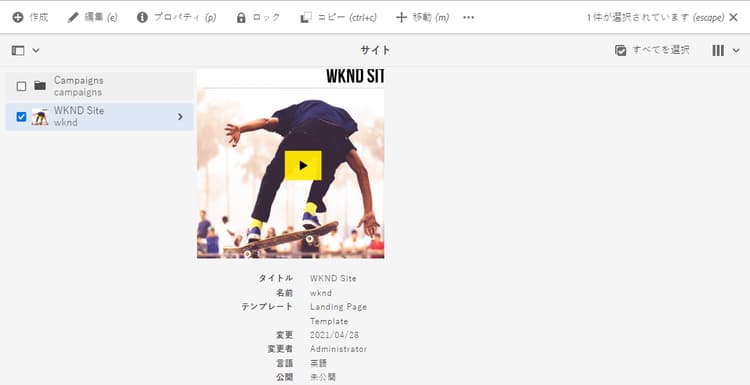Click the column view icon
Screen dimensions: 750x385
tap(718, 50)
